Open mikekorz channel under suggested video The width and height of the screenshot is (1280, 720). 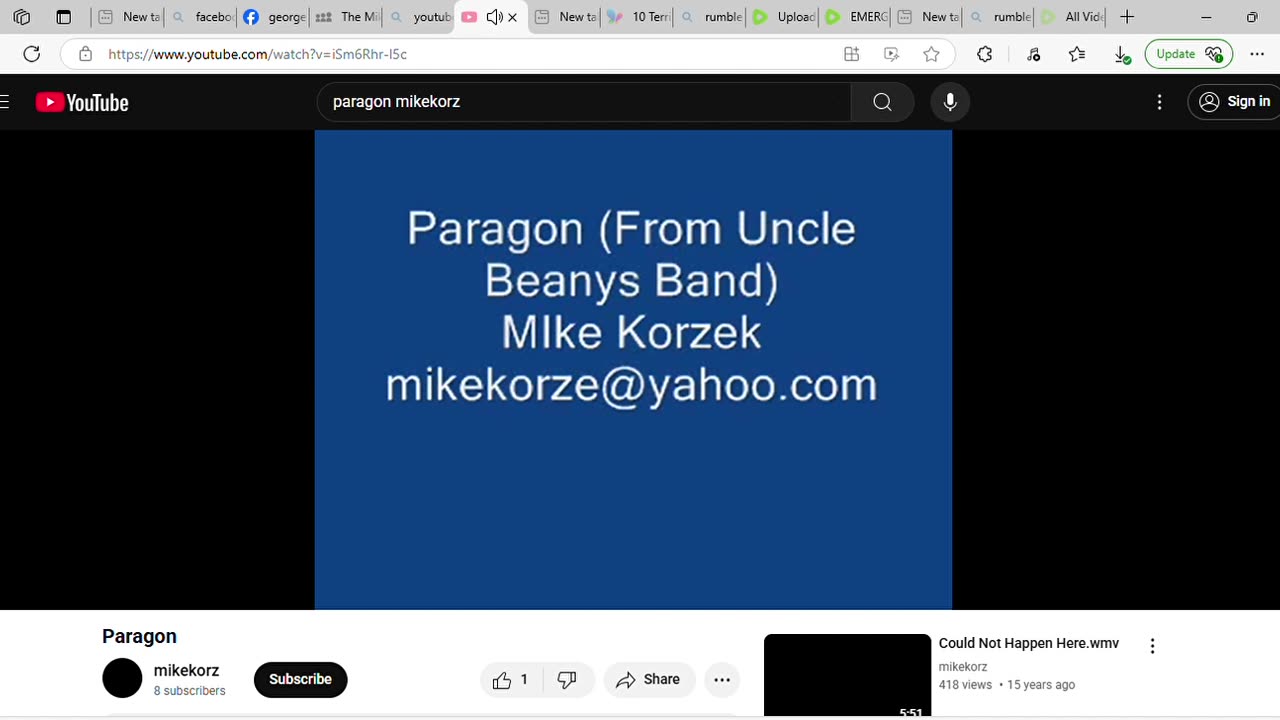pyautogui.click(x=962, y=666)
